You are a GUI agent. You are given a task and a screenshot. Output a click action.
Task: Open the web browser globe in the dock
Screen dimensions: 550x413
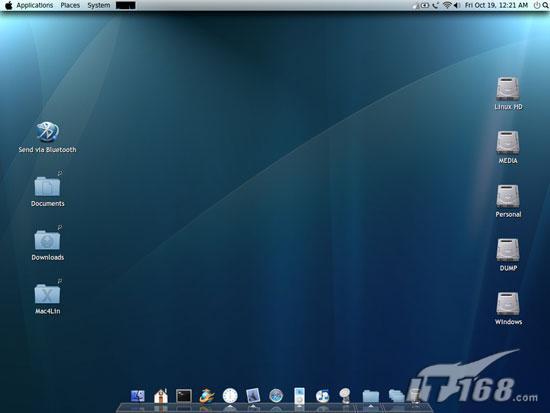click(207, 396)
